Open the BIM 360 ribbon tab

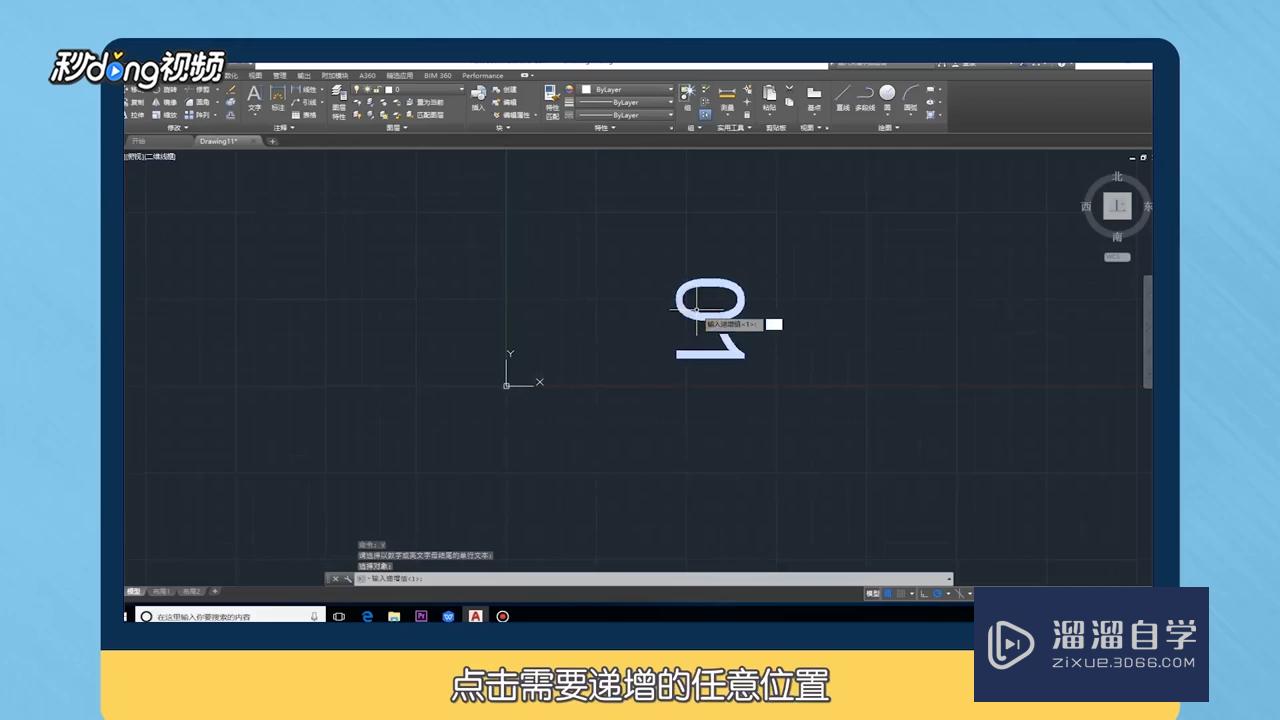tap(438, 76)
